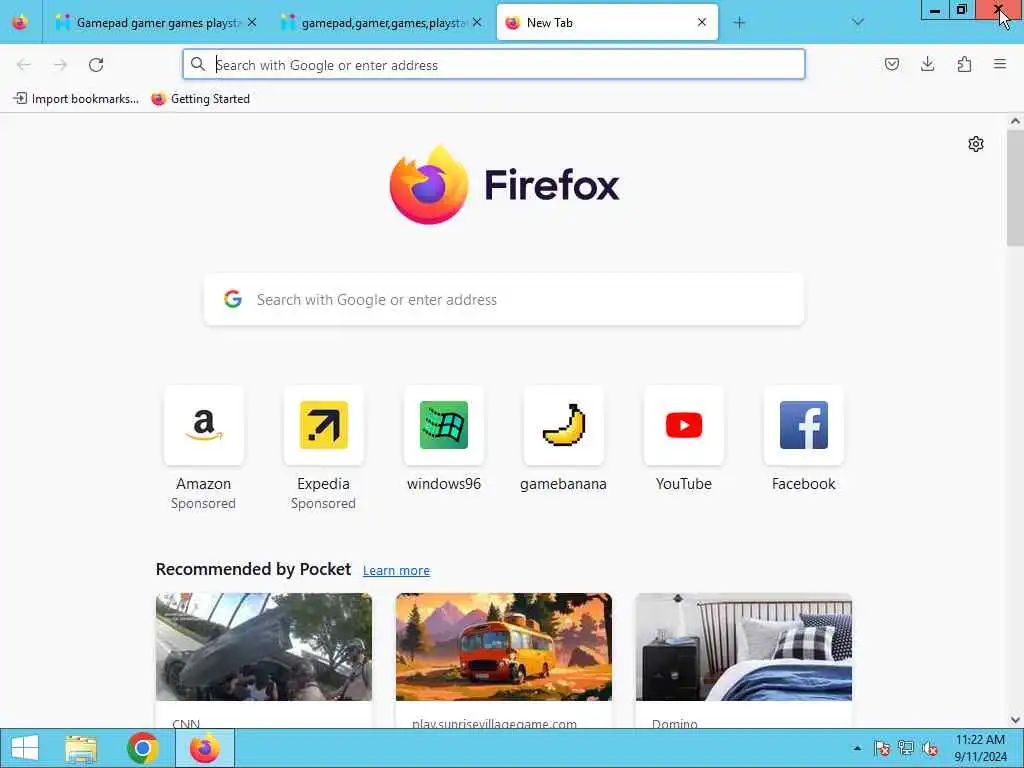Switch to first Gamepad gamer games tab

click(x=157, y=23)
